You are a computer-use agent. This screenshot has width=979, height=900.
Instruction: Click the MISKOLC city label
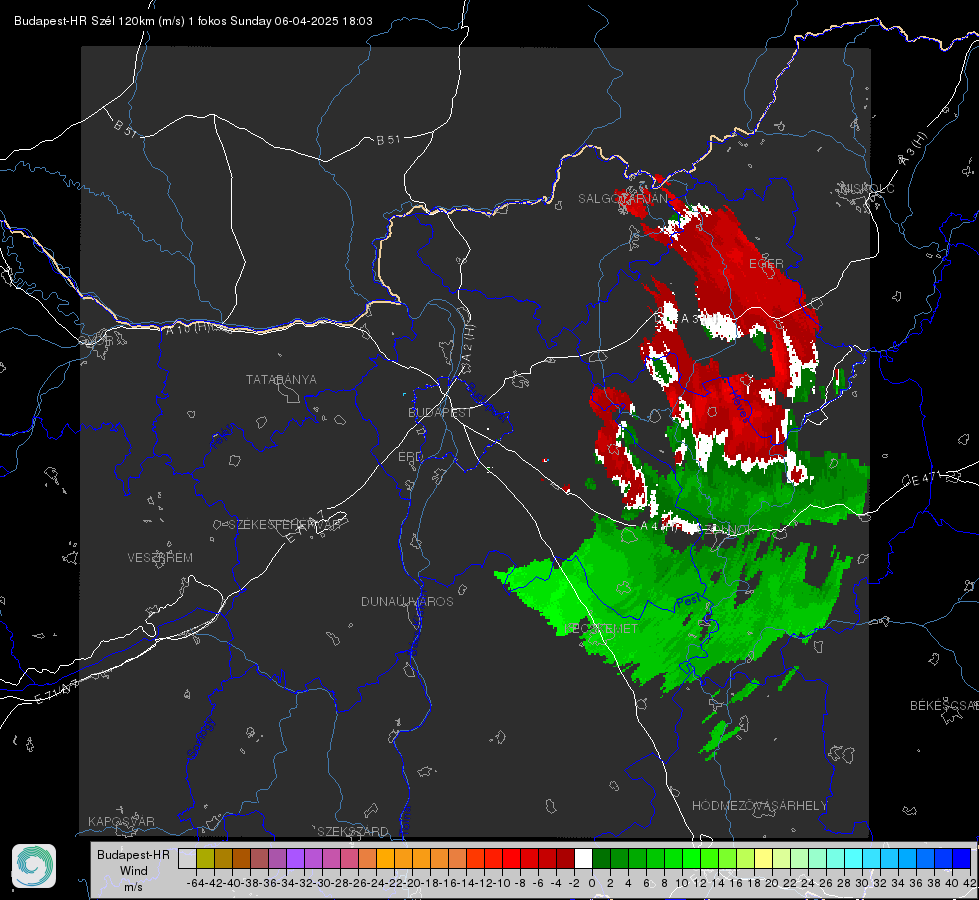867,189
